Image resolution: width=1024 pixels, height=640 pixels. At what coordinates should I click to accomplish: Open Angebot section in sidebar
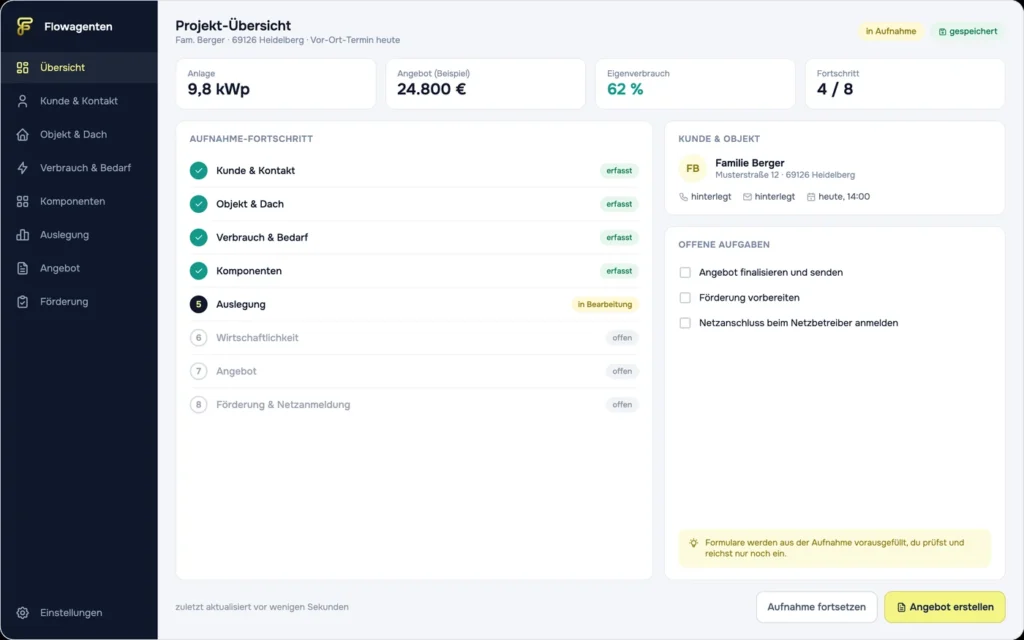[x=79, y=268]
